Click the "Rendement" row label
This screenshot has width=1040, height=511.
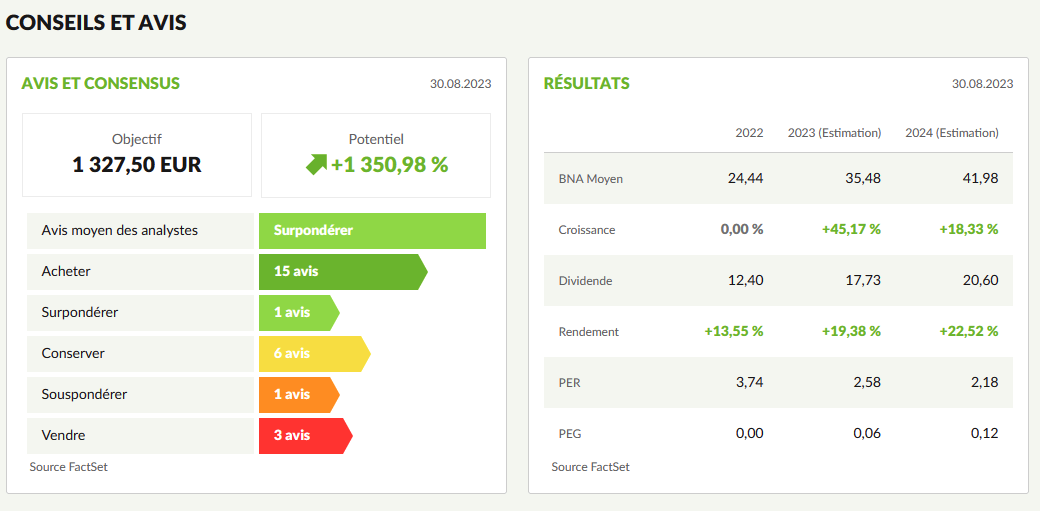588,331
